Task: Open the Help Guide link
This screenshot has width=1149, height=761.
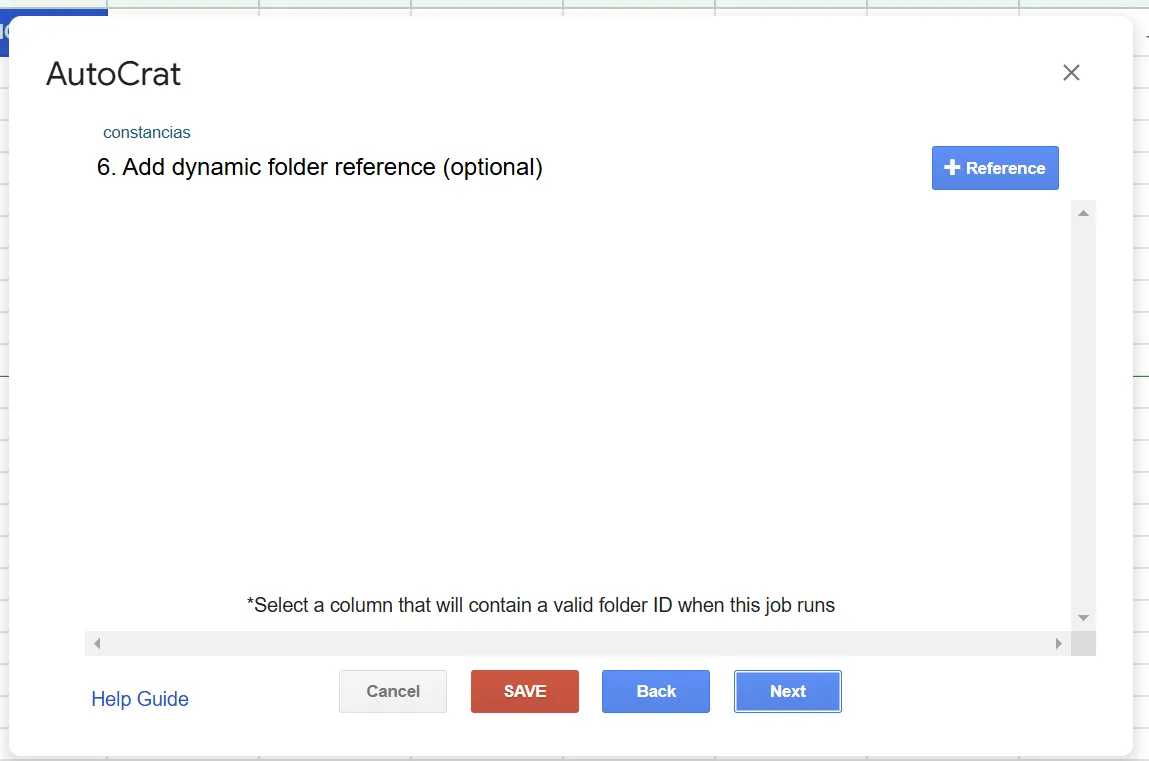Action: [140, 699]
